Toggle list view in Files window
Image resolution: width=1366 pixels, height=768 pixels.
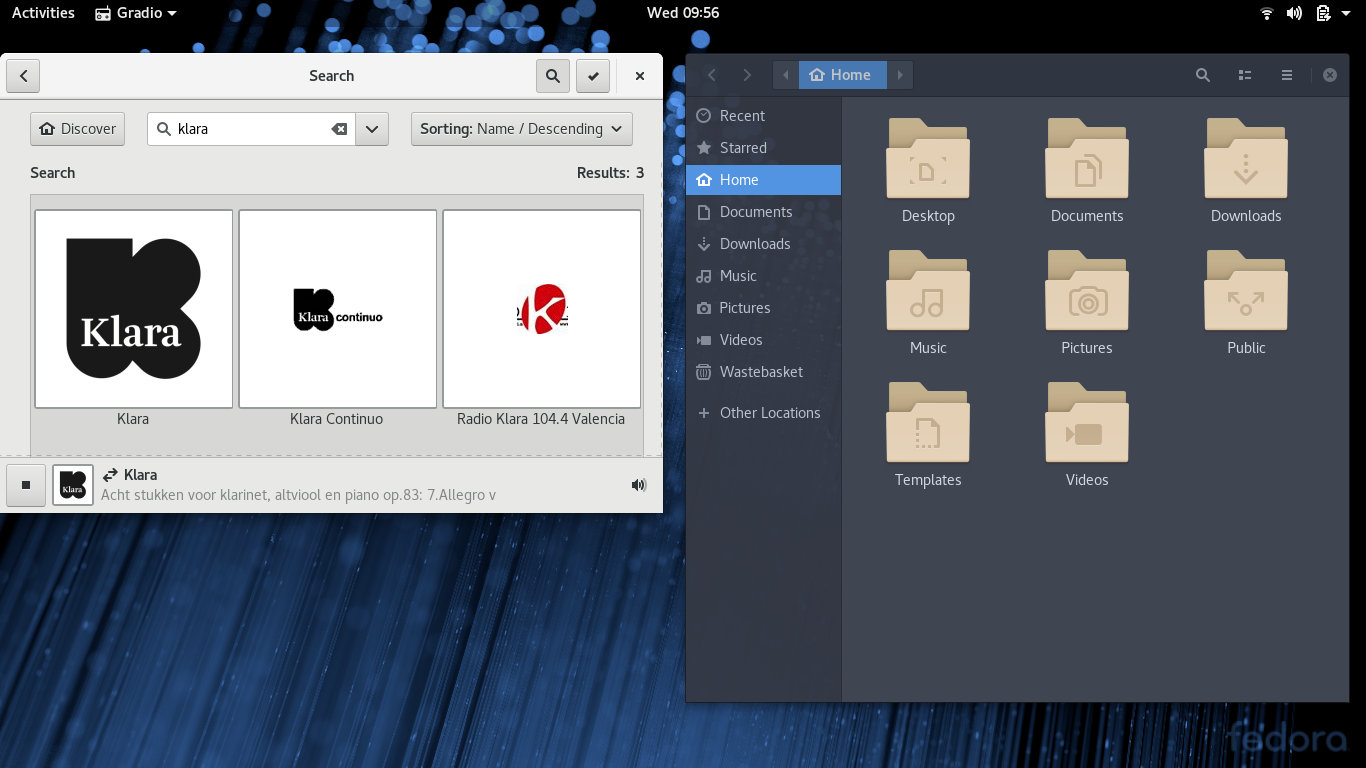[1245, 75]
